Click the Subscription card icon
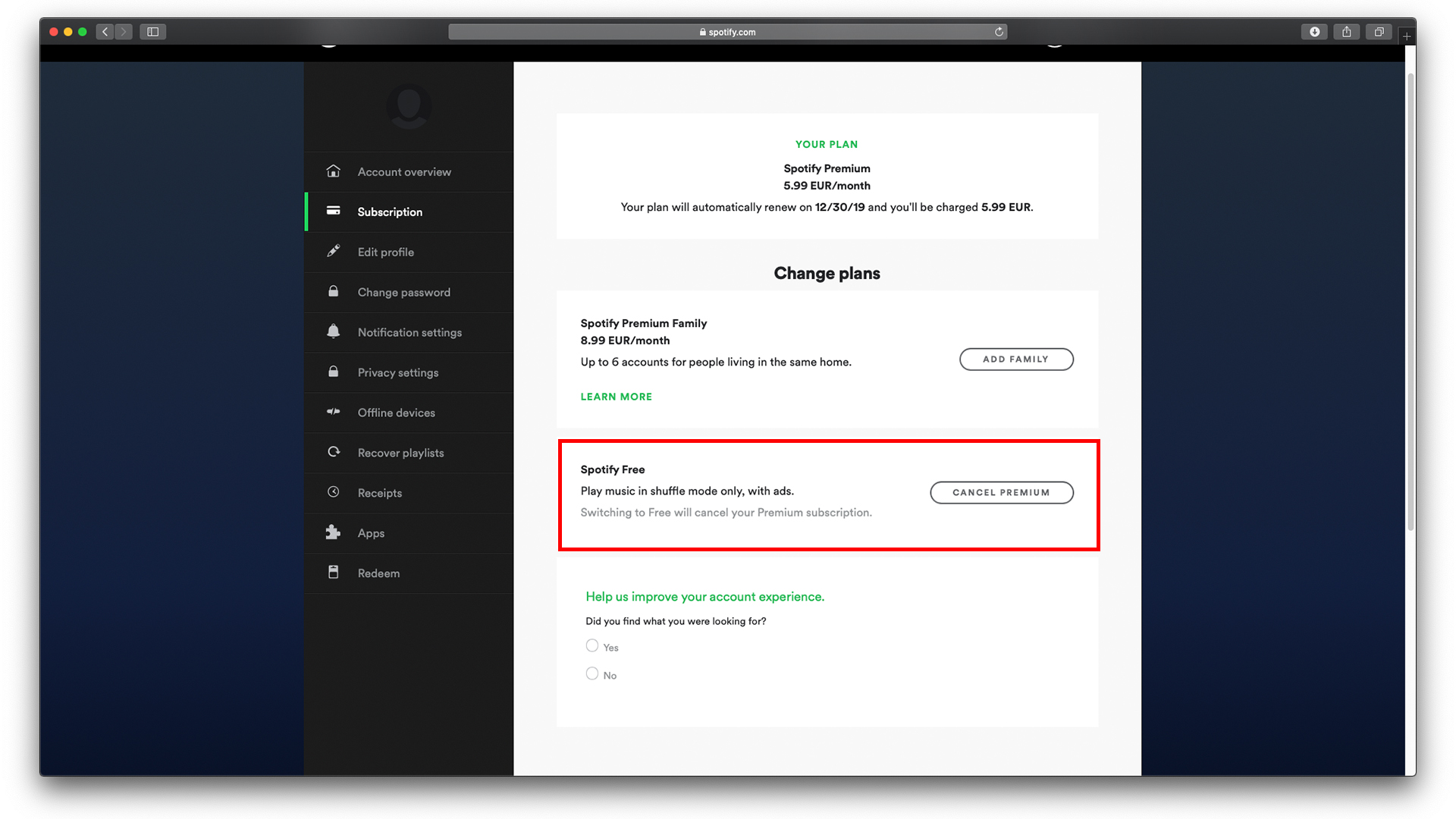Screen dimensions: 1456x819 point(333,211)
